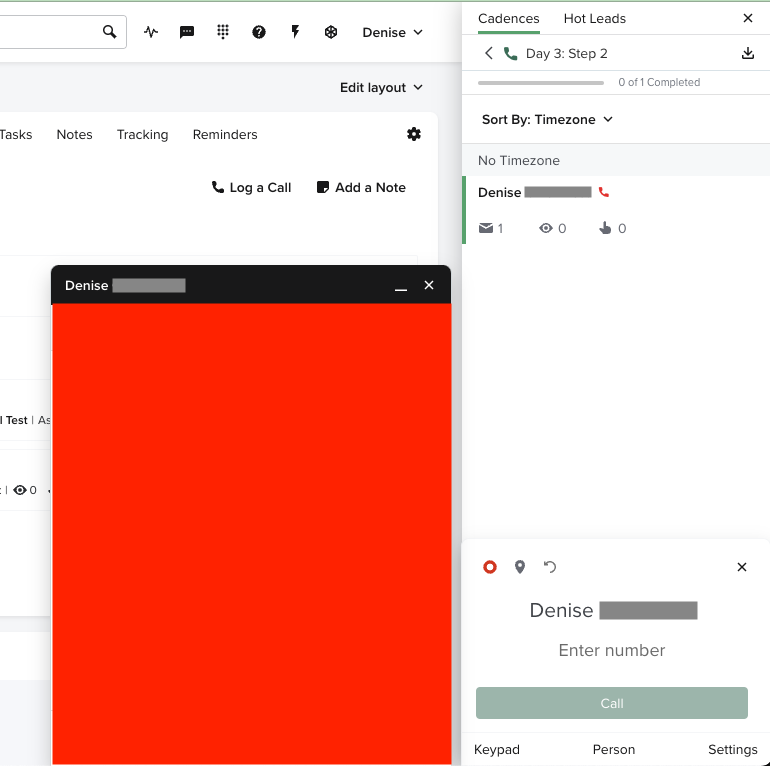Open the chat messages icon
This screenshot has height=766, width=770.
pos(187,32)
